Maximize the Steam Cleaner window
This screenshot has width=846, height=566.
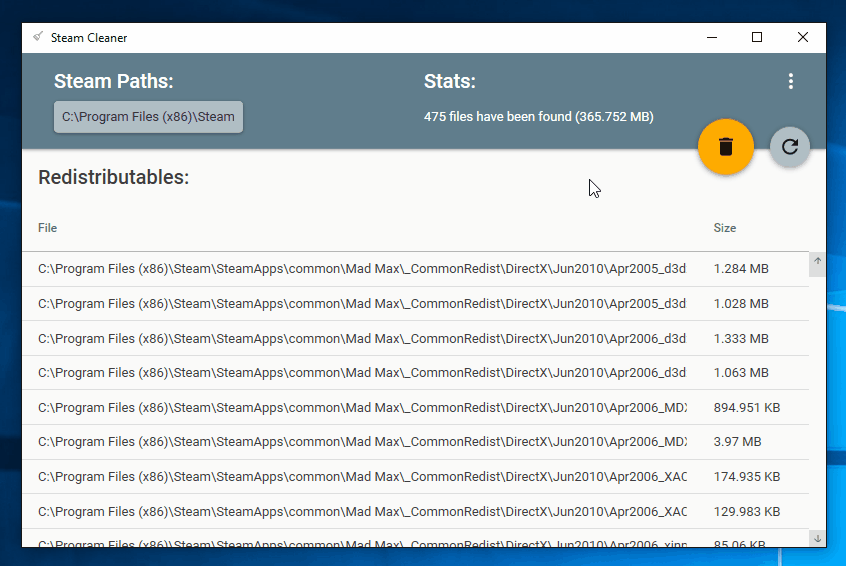757,38
